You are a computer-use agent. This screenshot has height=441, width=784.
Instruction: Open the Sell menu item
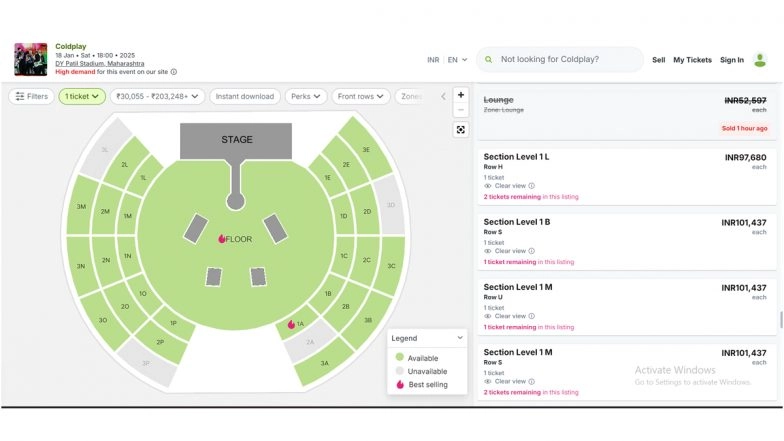(x=658, y=60)
